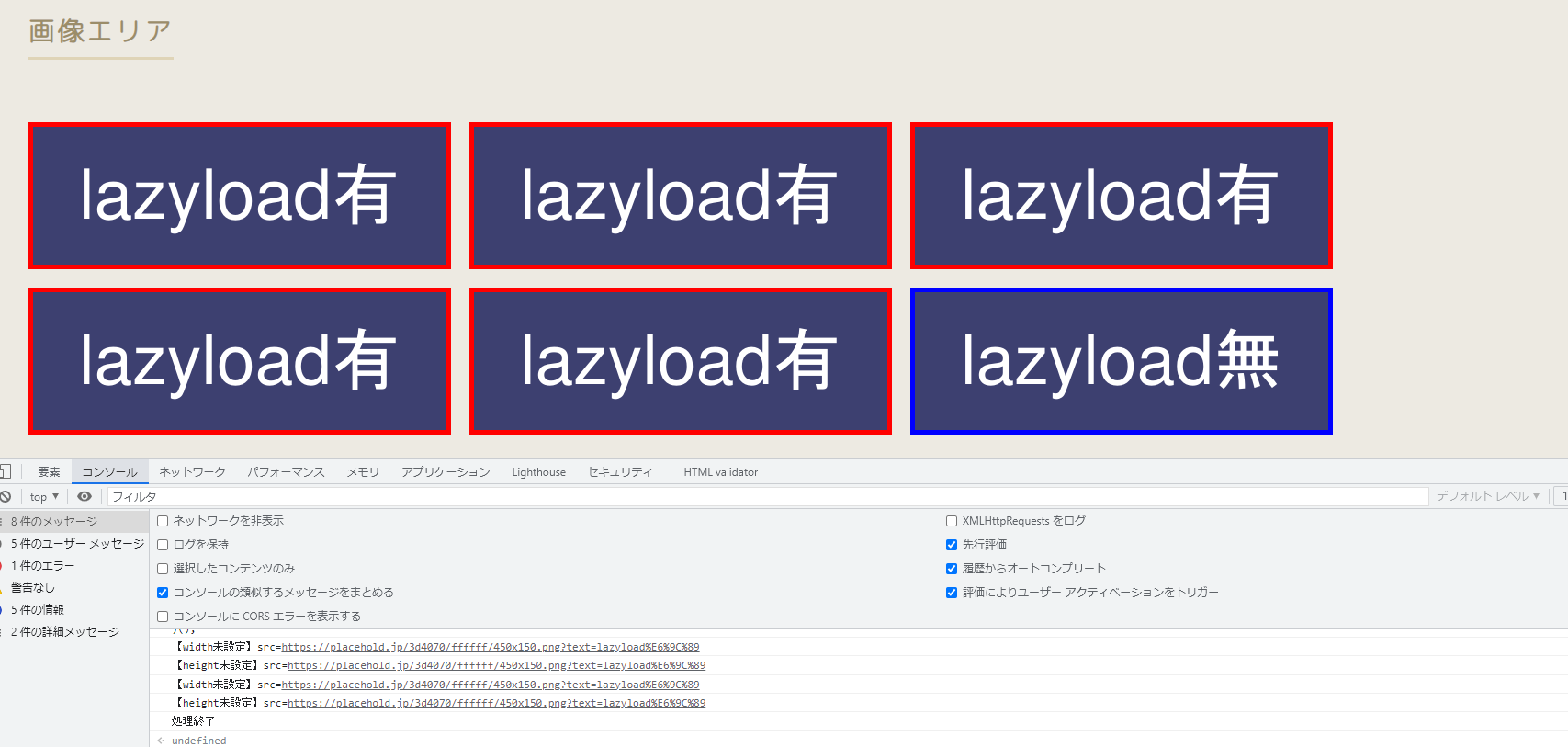Clear the console with the ban icon
The width and height of the screenshot is (1568, 747).
(5, 496)
